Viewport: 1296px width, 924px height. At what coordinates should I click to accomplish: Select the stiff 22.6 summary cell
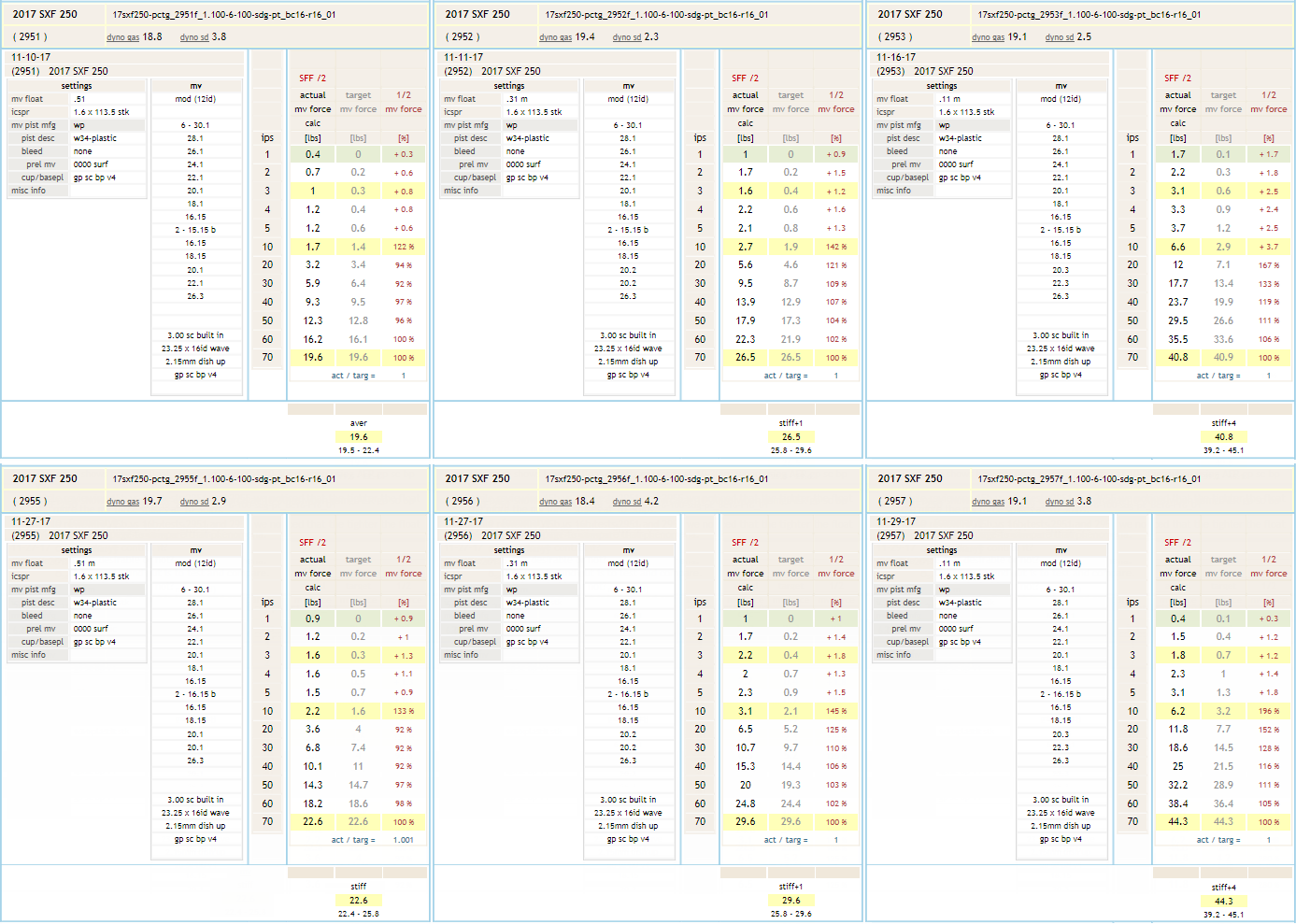click(x=358, y=901)
